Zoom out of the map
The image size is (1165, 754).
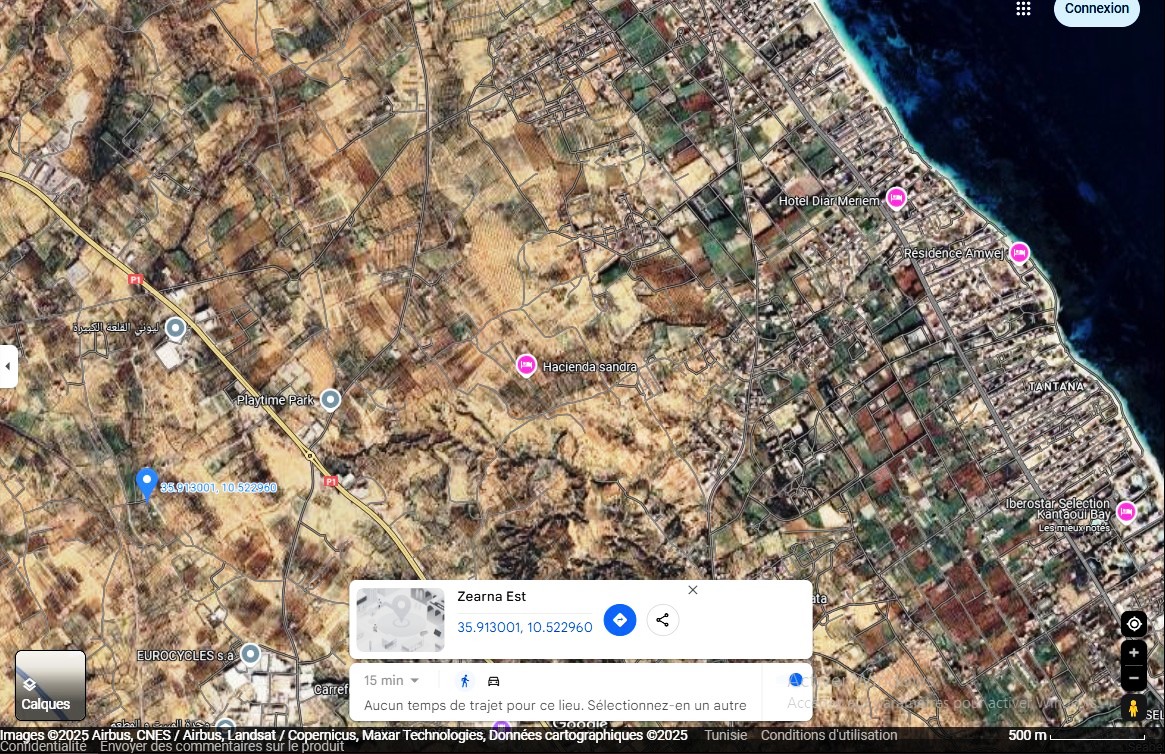tap(1133, 677)
